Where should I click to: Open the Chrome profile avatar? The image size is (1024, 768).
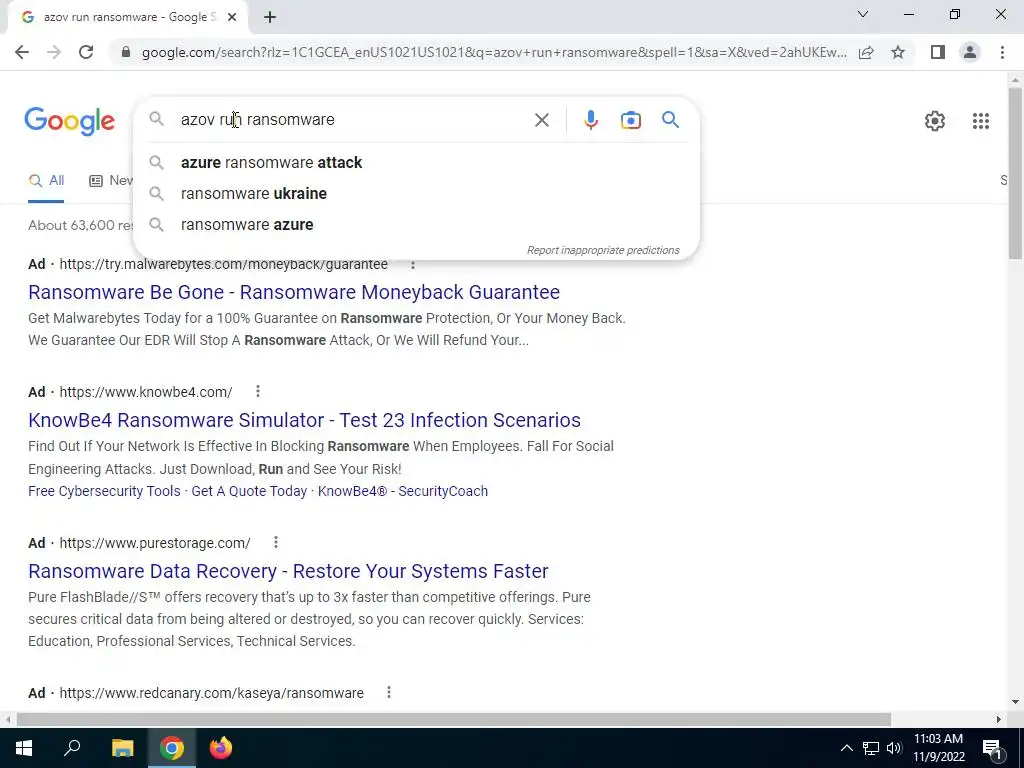970,52
